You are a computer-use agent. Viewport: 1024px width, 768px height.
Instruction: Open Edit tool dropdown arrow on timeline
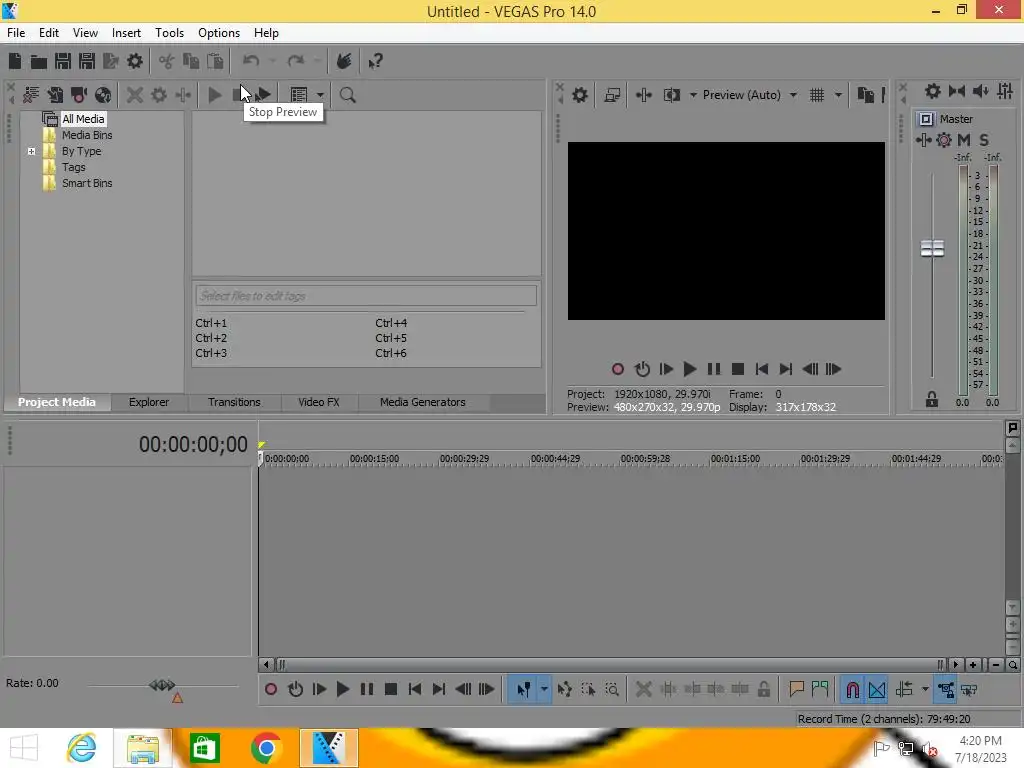pyautogui.click(x=544, y=690)
